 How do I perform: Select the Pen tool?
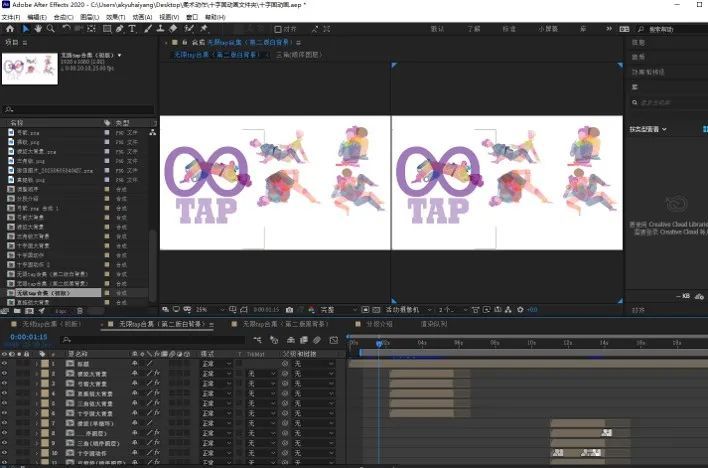(x=120, y=29)
